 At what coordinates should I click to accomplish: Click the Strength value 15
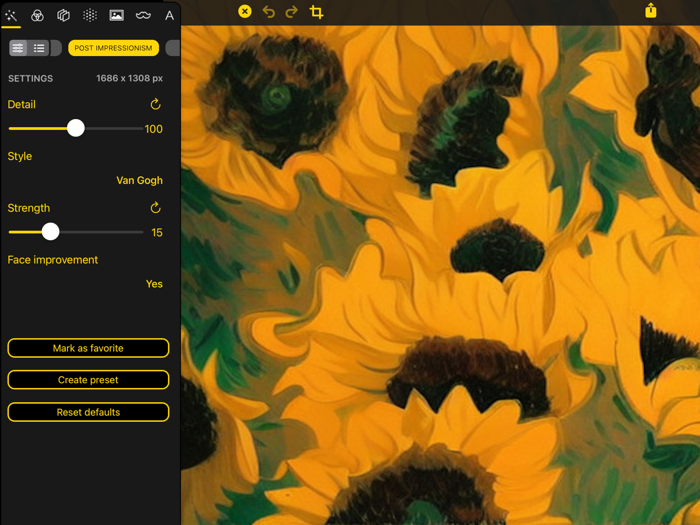[x=157, y=233]
